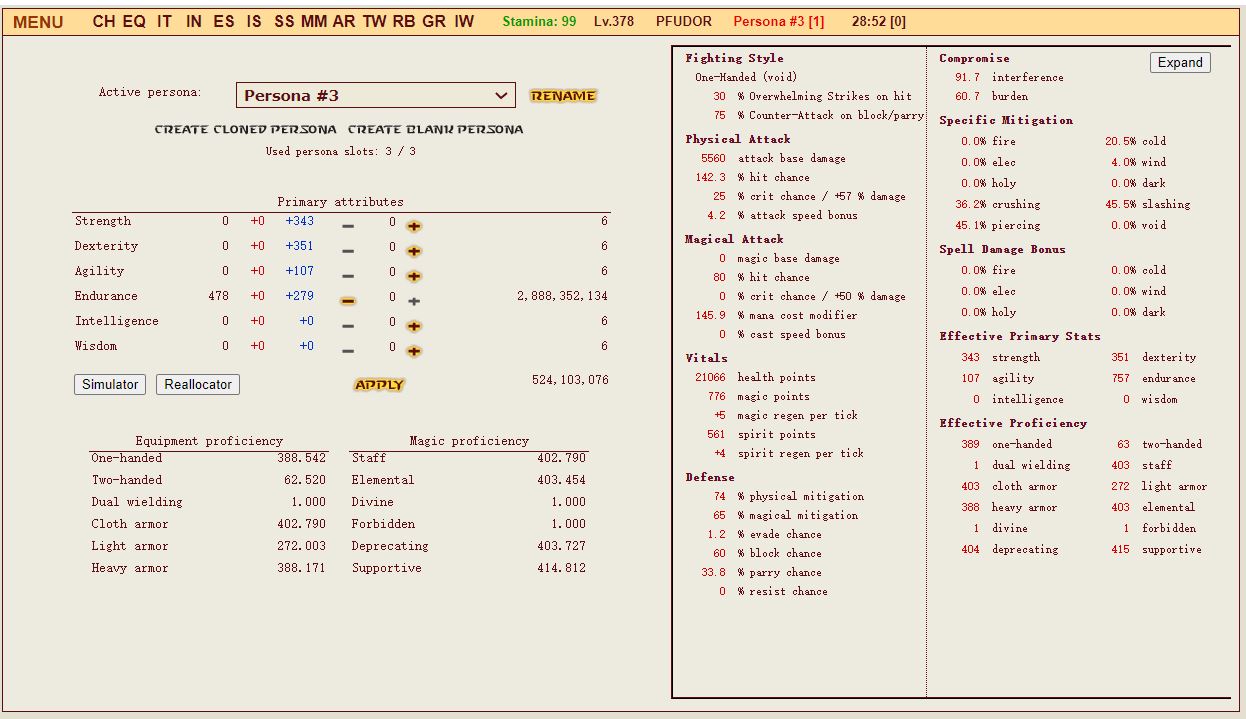
Task: Click the minus icon for Wisdom
Action: coord(348,351)
